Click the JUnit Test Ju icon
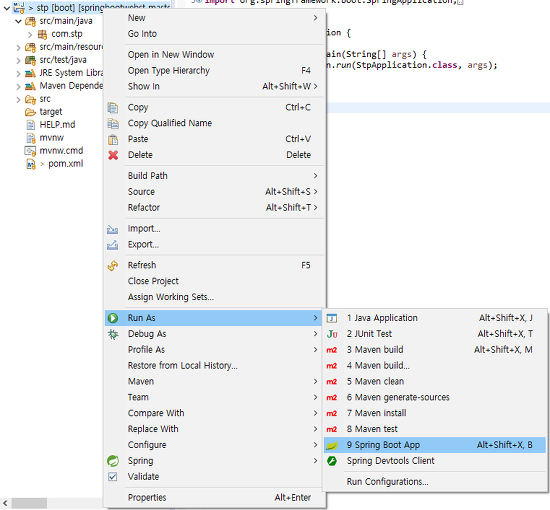This screenshot has height=510, width=550. pos(332,334)
